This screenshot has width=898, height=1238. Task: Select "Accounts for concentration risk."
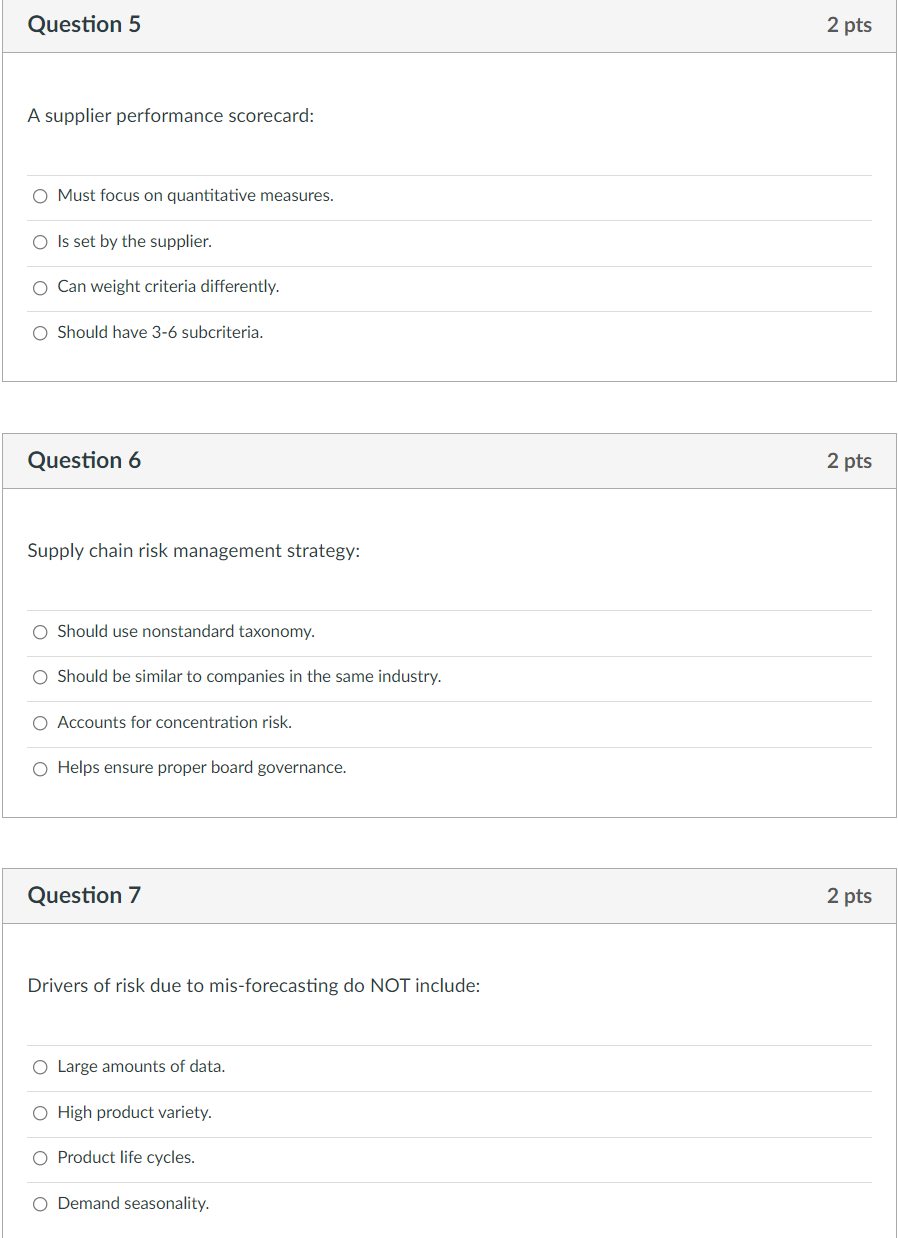coord(40,722)
